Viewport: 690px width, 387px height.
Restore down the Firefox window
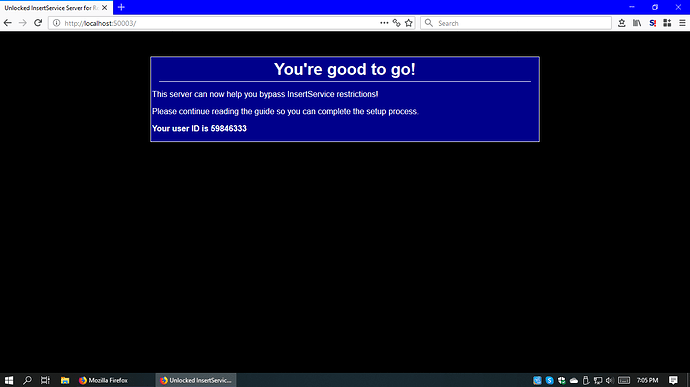655,7
